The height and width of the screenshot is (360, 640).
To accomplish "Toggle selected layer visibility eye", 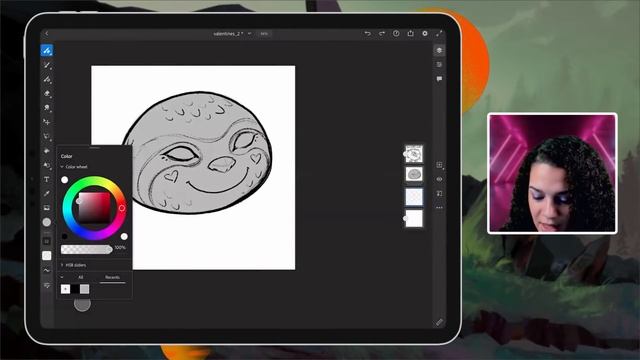I will (x=439, y=179).
